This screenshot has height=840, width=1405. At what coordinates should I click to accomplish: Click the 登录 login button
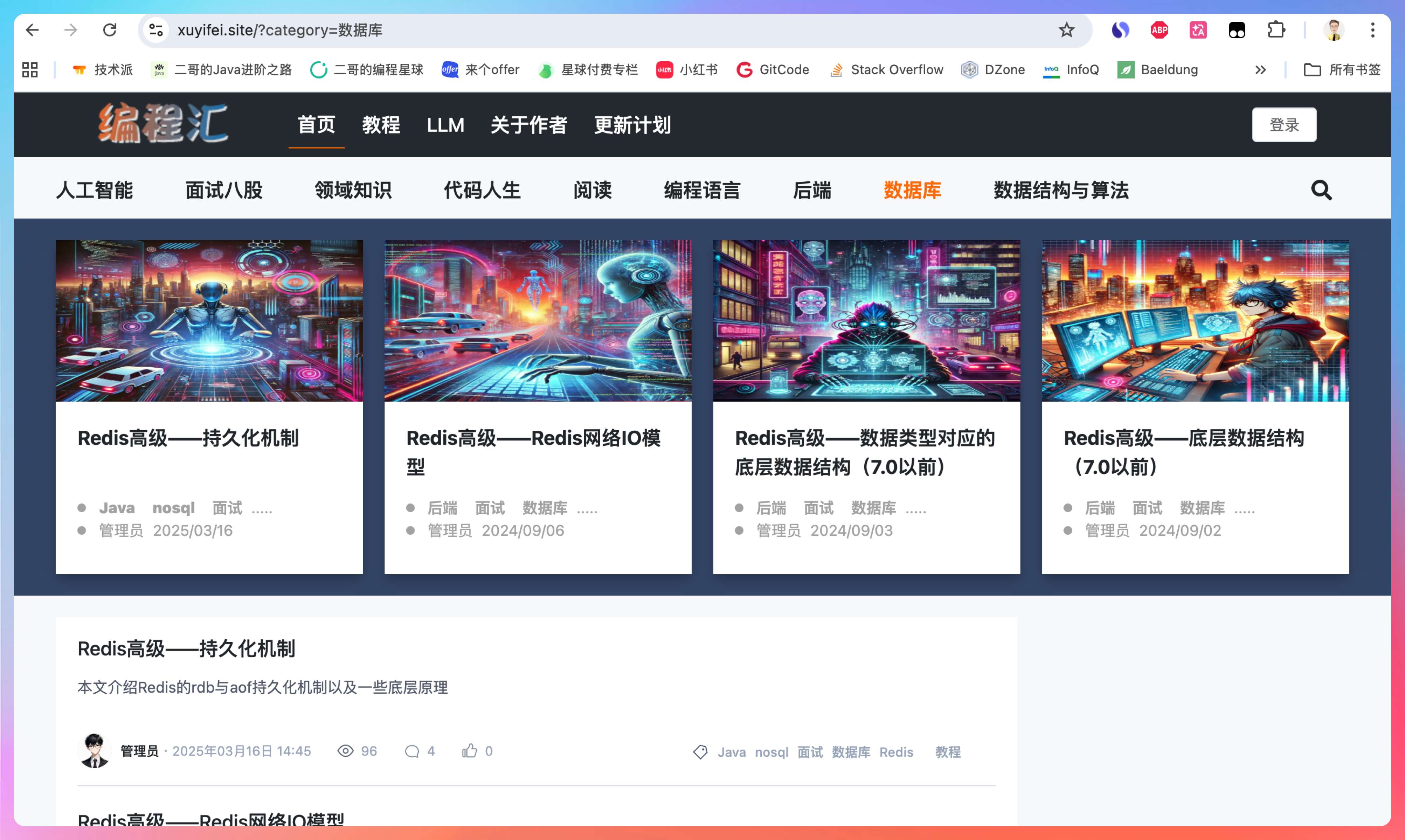pos(1284,125)
